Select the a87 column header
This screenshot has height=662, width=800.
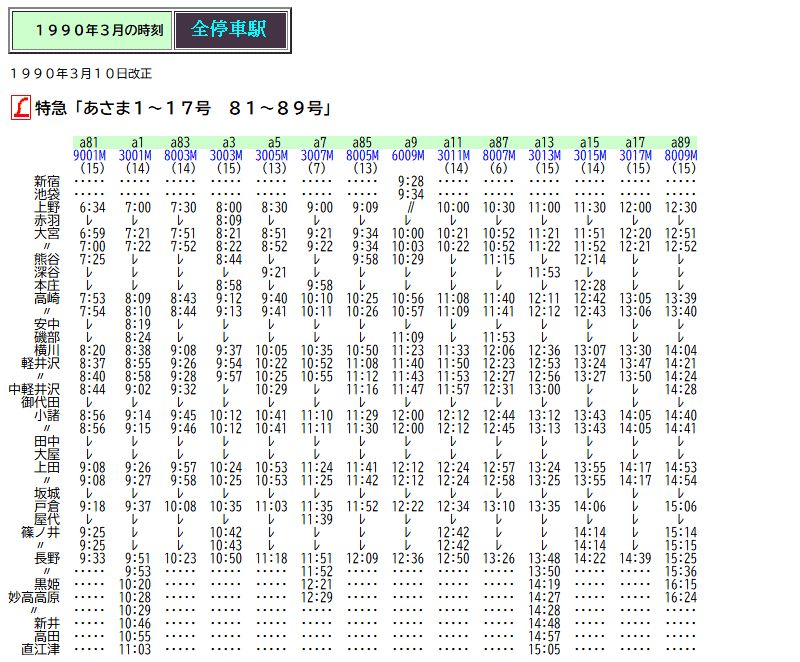[498, 143]
